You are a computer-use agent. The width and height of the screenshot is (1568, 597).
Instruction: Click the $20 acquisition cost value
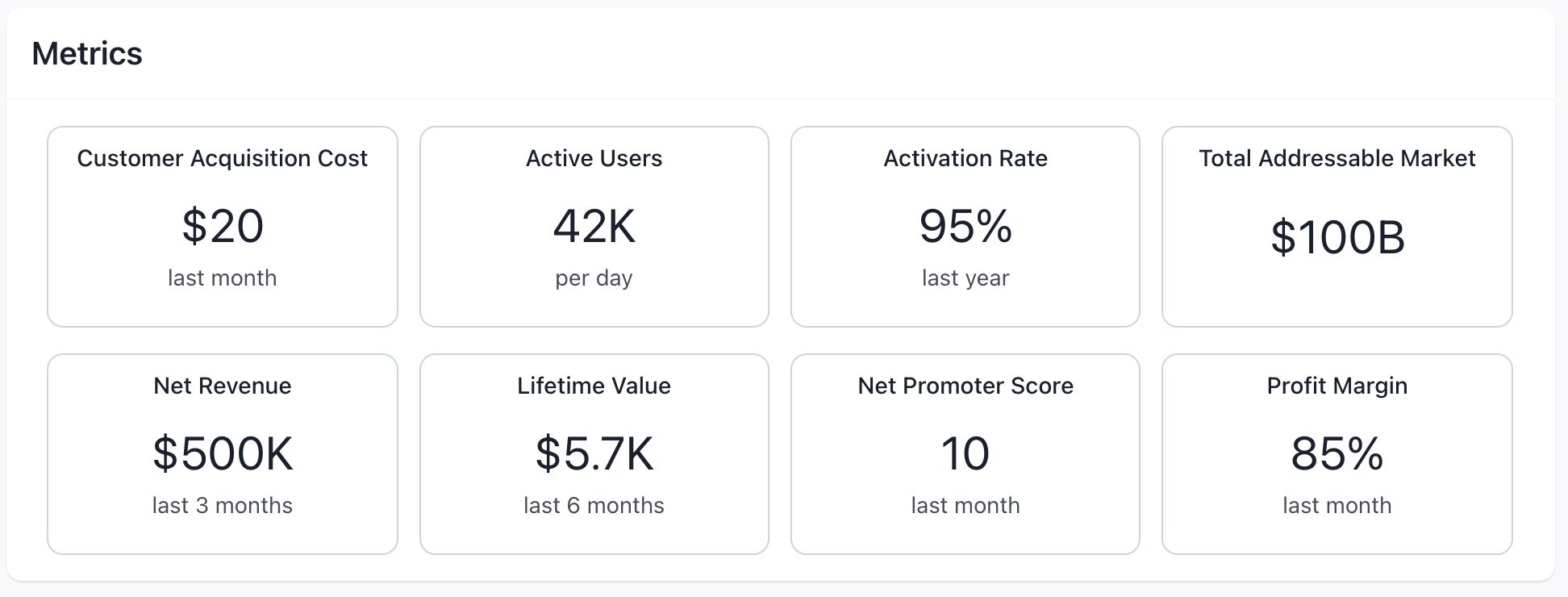(x=222, y=226)
